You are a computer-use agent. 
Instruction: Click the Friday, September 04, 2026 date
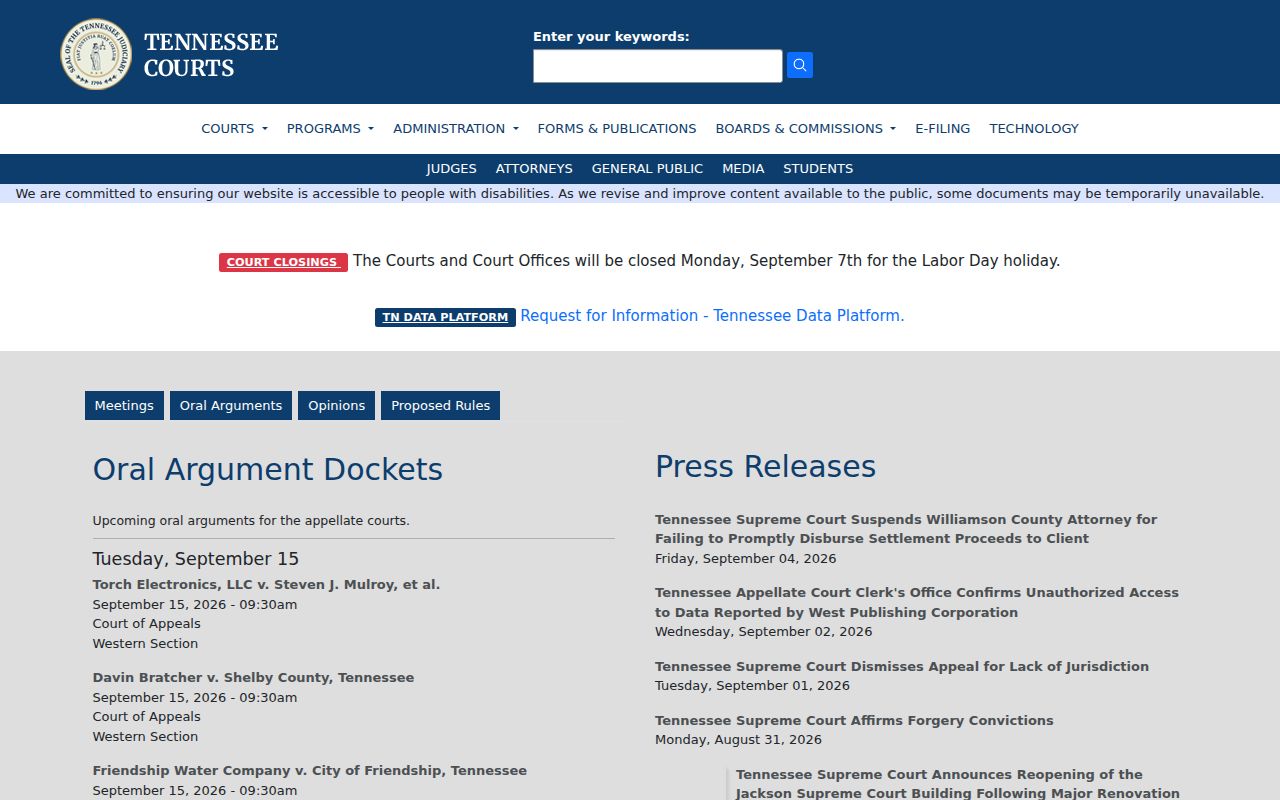point(746,558)
